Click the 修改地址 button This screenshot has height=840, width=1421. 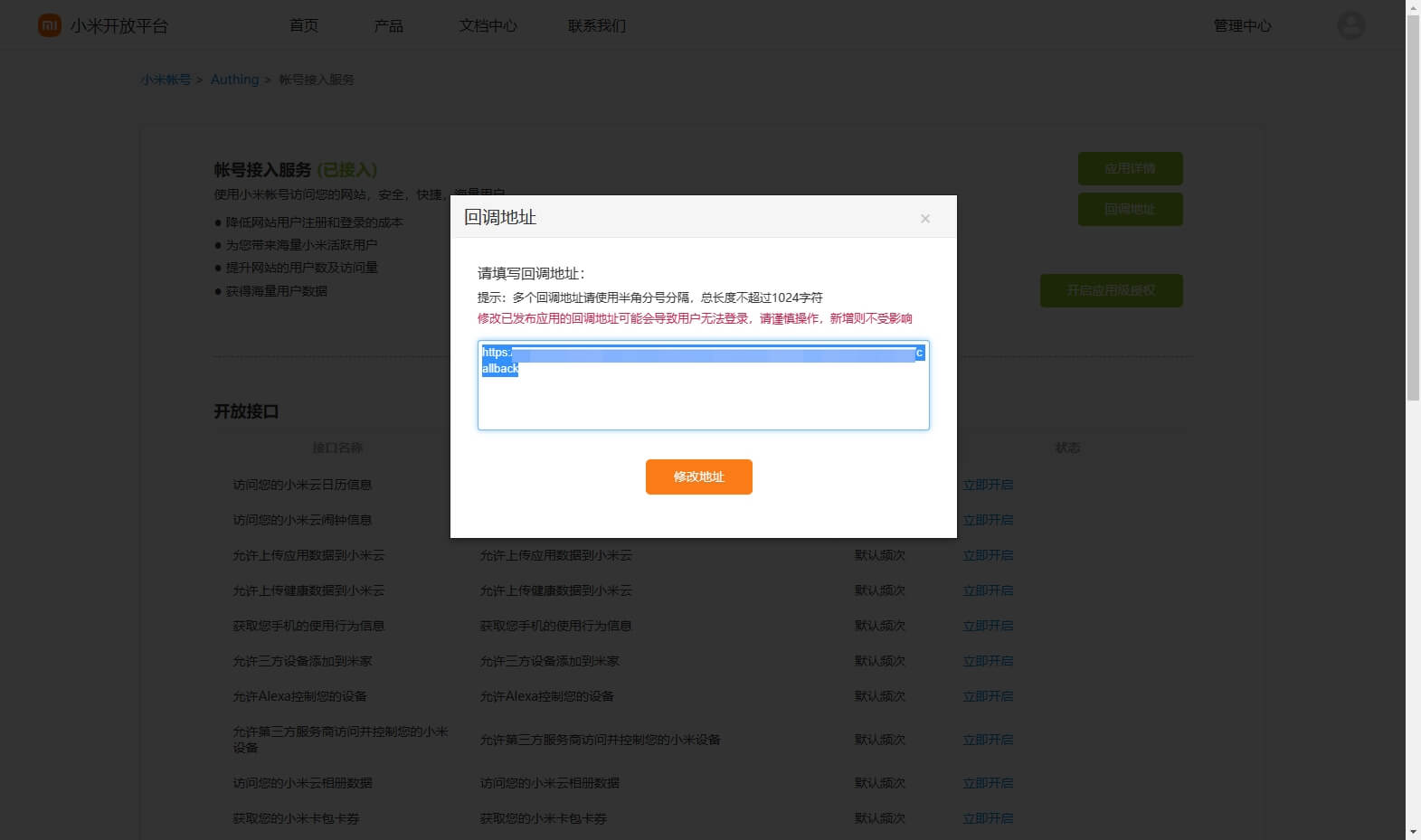click(698, 477)
